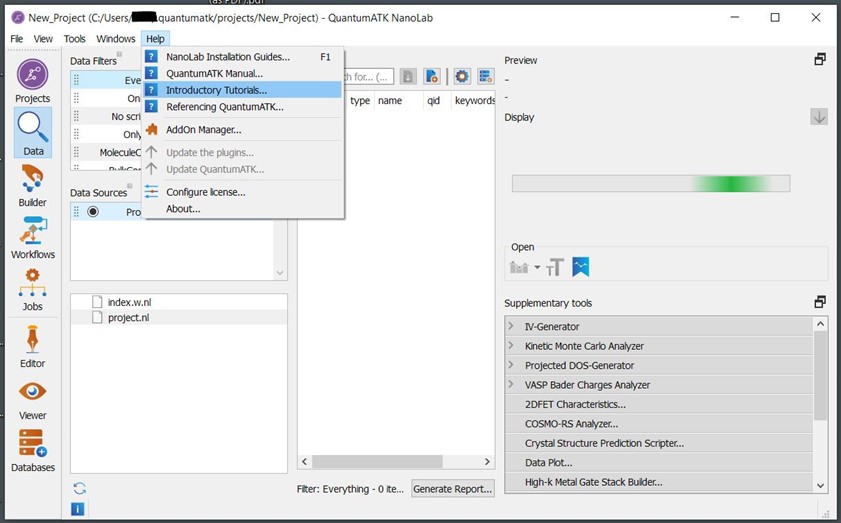Open the View menu
Screen dimensions: 841x523
pyautogui.click(x=43, y=39)
